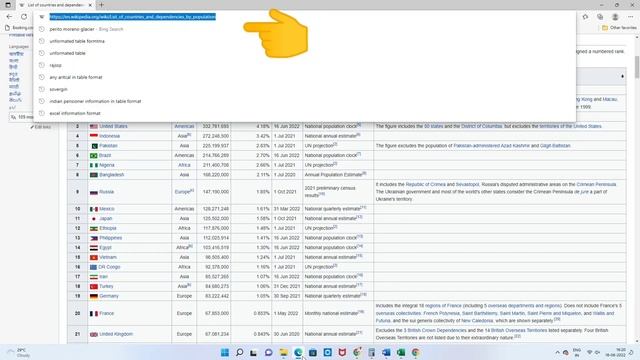Open the Collections icon in Edge toolbar
The image size is (640, 360).
tap(600, 17)
